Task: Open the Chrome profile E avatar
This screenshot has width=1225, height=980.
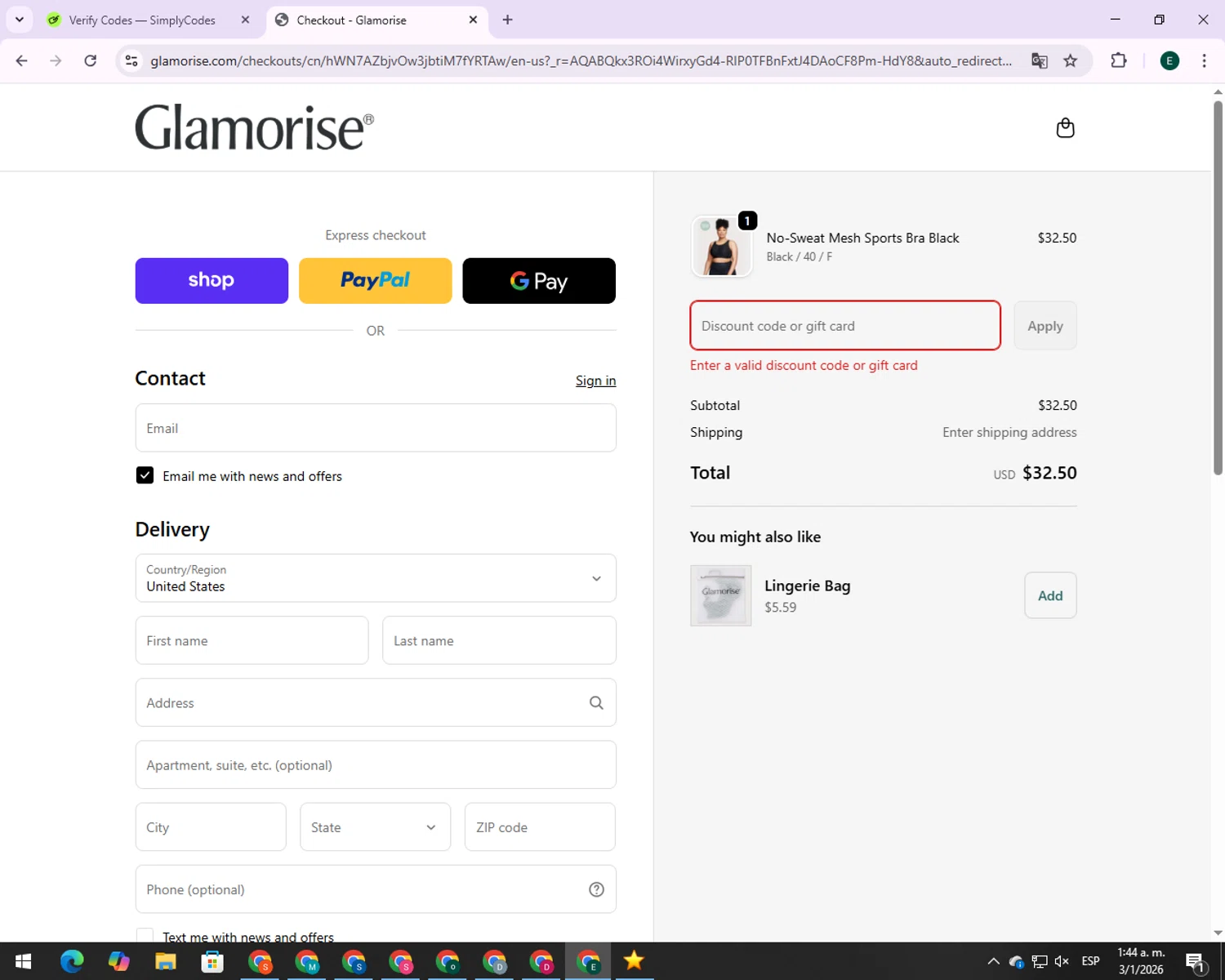Action: (x=1169, y=60)
